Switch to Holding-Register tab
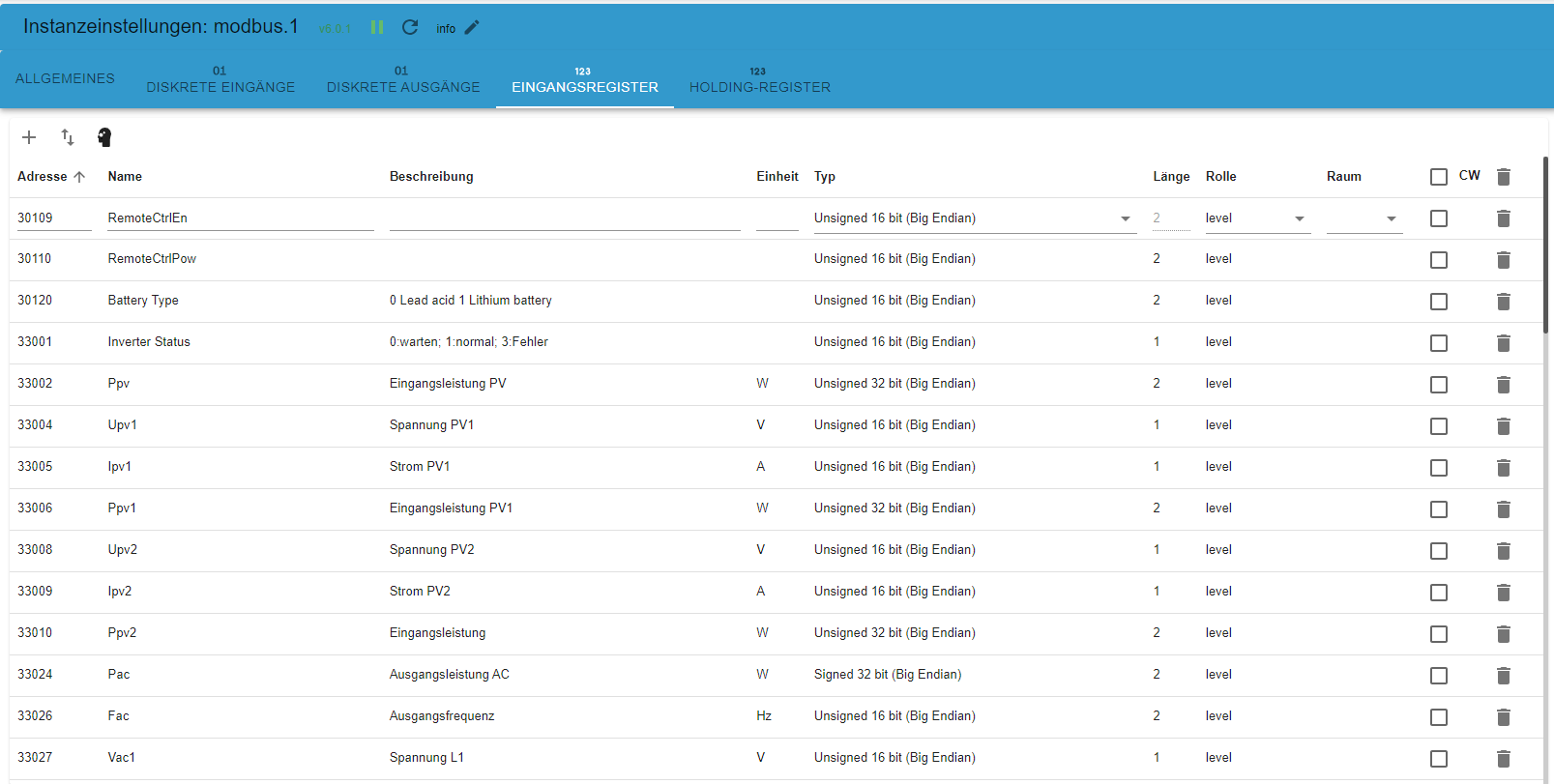The width and height of the screenshot is (1554, 784). click(760, 79)
